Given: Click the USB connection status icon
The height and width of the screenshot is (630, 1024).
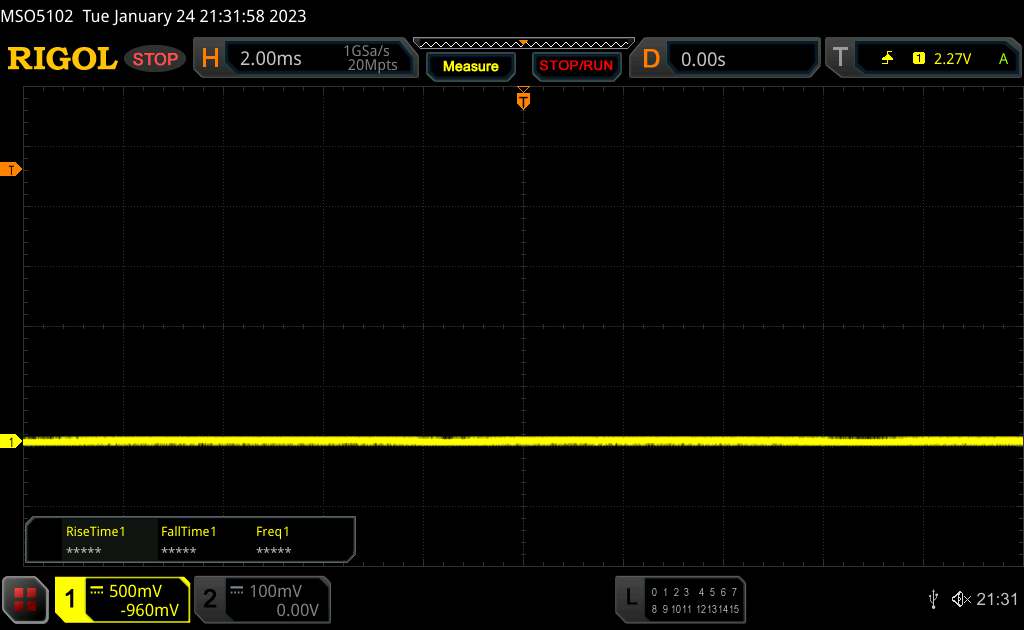Looking at the screenshot, I should (x=933, y=598).
